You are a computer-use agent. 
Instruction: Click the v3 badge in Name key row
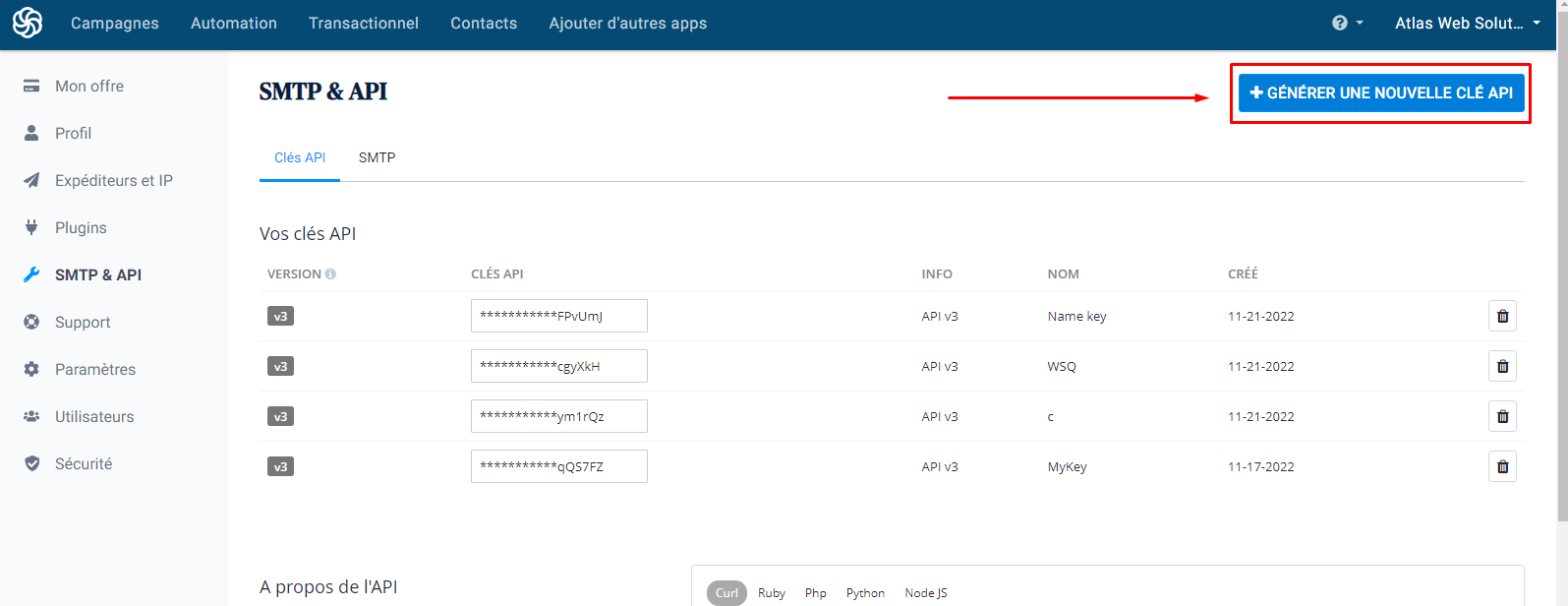coord(280,316)
